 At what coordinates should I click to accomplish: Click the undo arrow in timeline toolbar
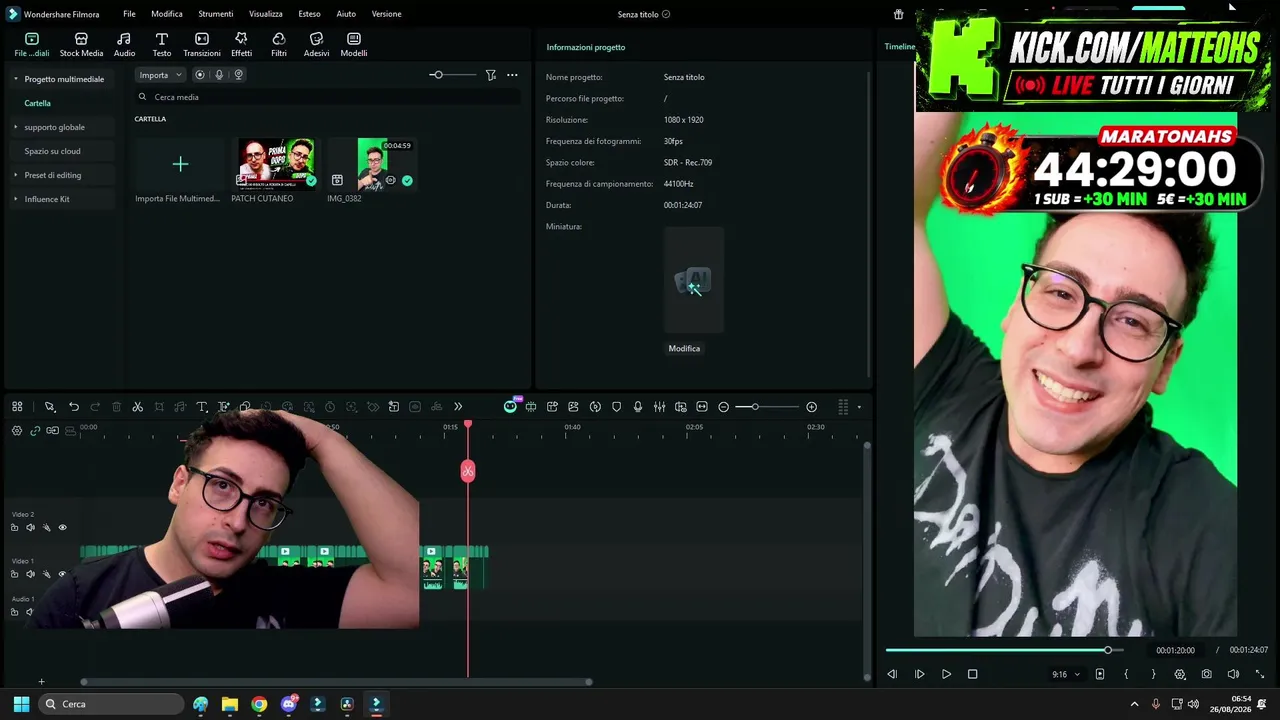(x=74, y=407)
